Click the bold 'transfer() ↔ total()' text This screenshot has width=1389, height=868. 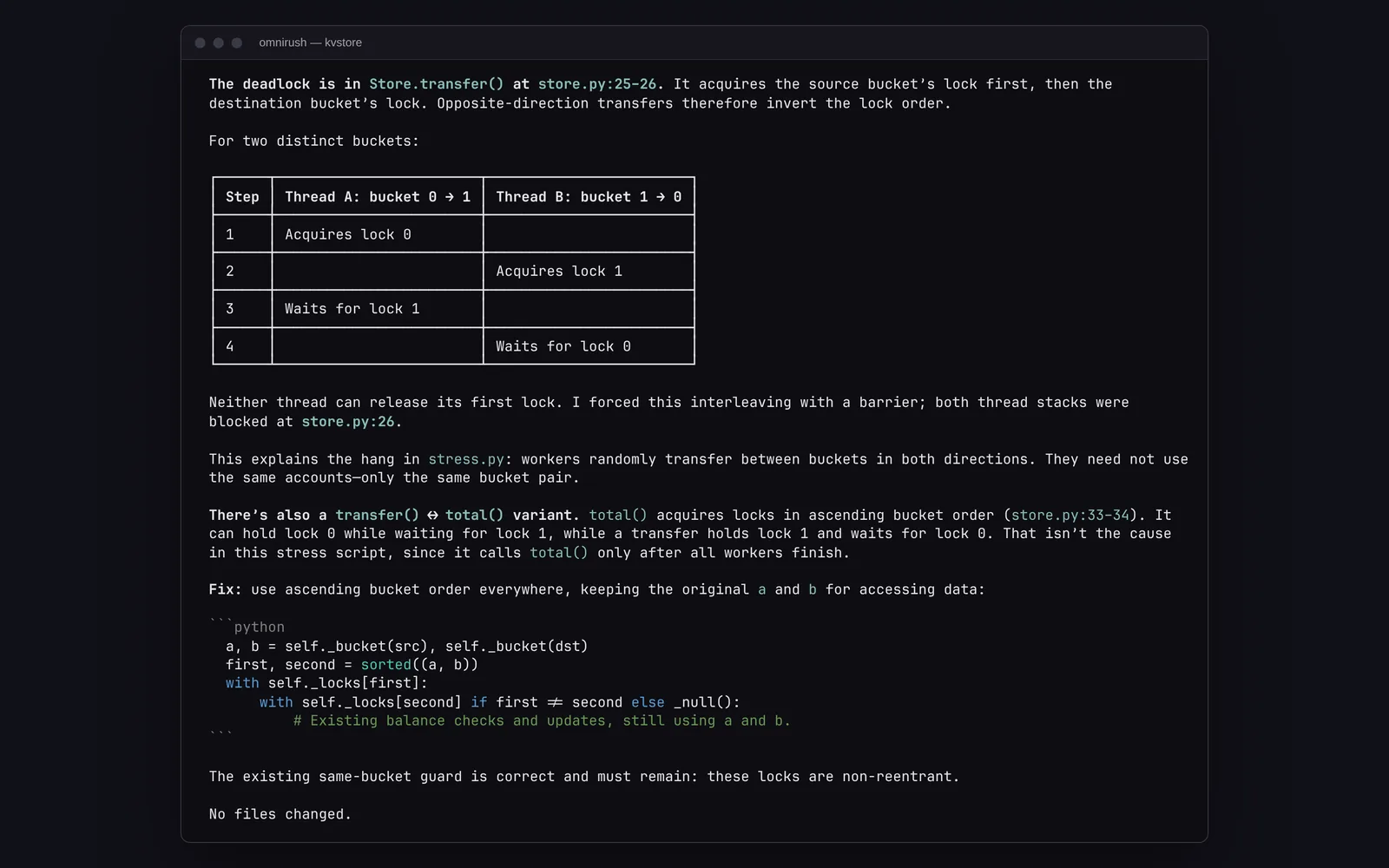coord(419,515)
